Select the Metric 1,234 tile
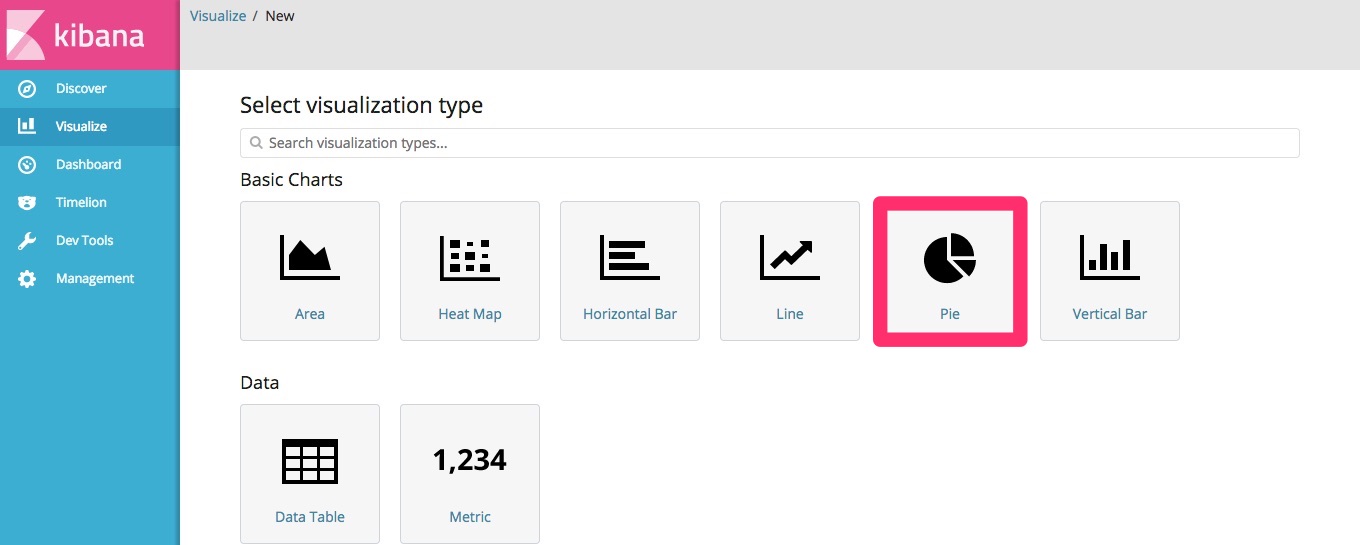The height and width of the screenshot is (545, 1360). pyautogui.click(x=470, y=474)
